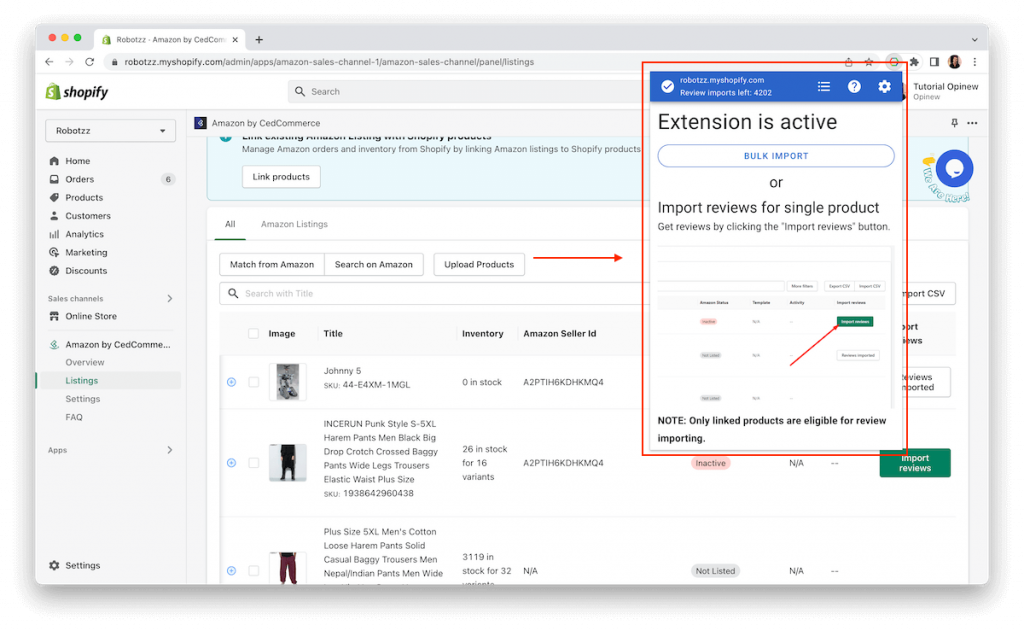Click Match from Amazon button

coord(272,265)
